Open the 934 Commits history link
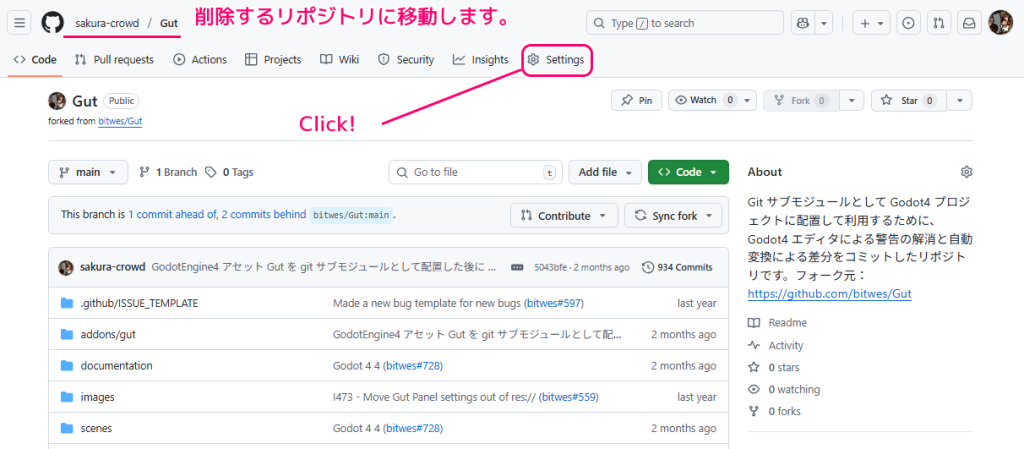The image size is (1024, 449). coord(677,267)
